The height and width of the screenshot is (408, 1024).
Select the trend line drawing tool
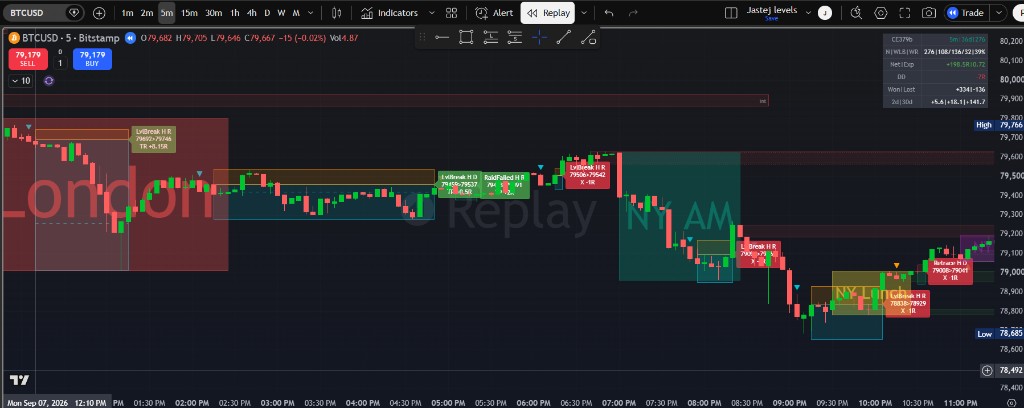[564, 37]
